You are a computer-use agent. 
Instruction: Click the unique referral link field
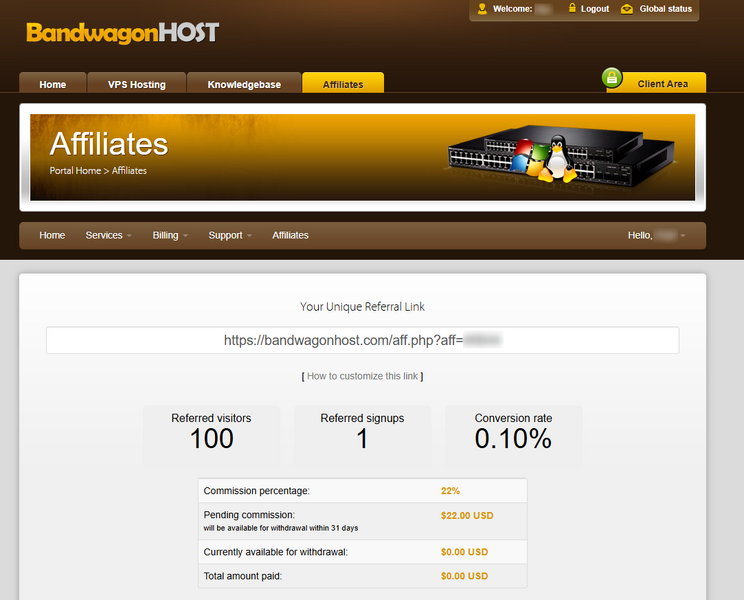[x=362, y=340]
